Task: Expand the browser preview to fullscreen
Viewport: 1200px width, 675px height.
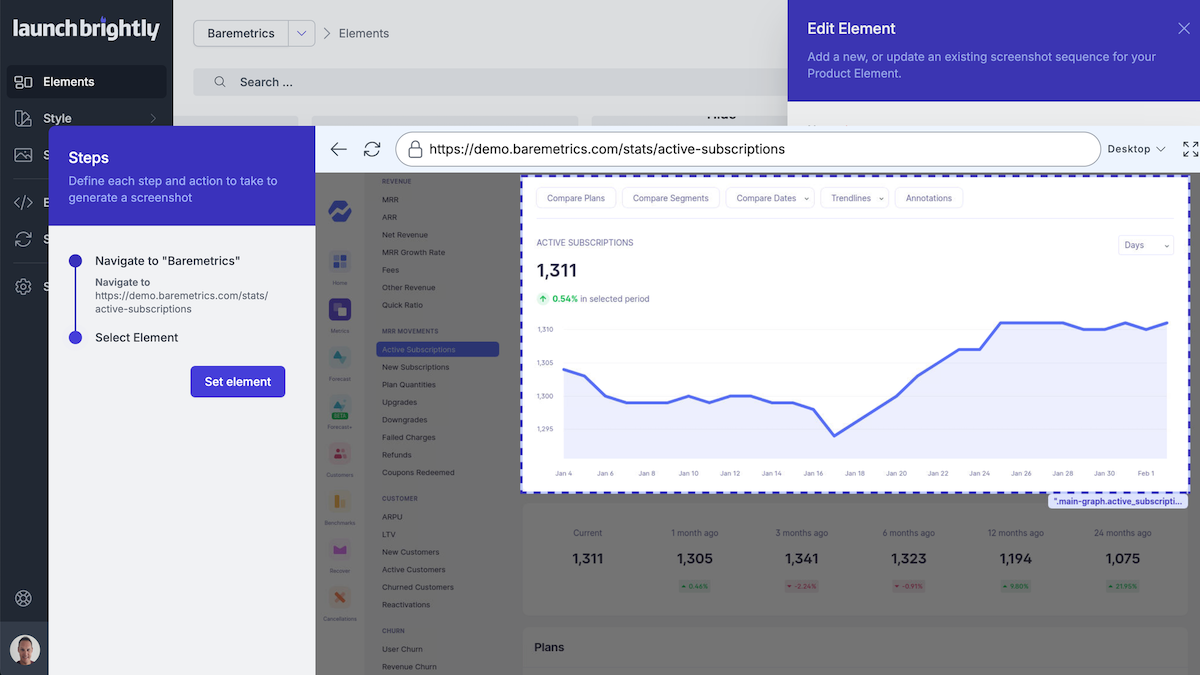Action: point(1190,148)
